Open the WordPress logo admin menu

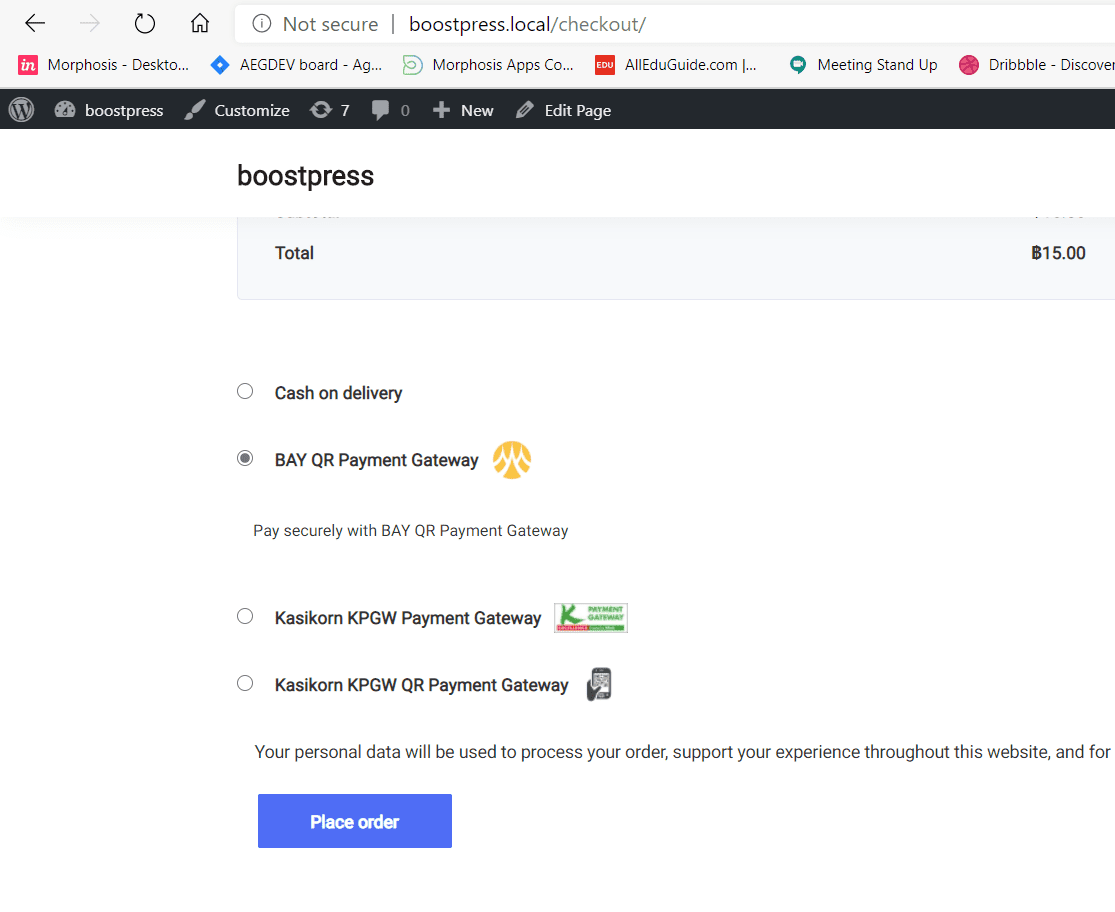[x=21, y=110]
